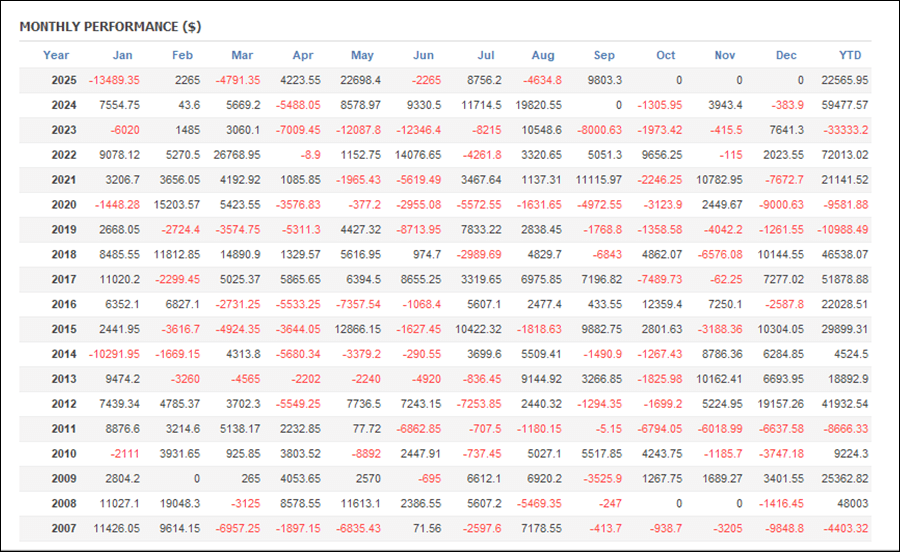Select the 2008 February value 19048.3
Image resolution: width=900 pixels, height=552 pixels.
point(175,503)
